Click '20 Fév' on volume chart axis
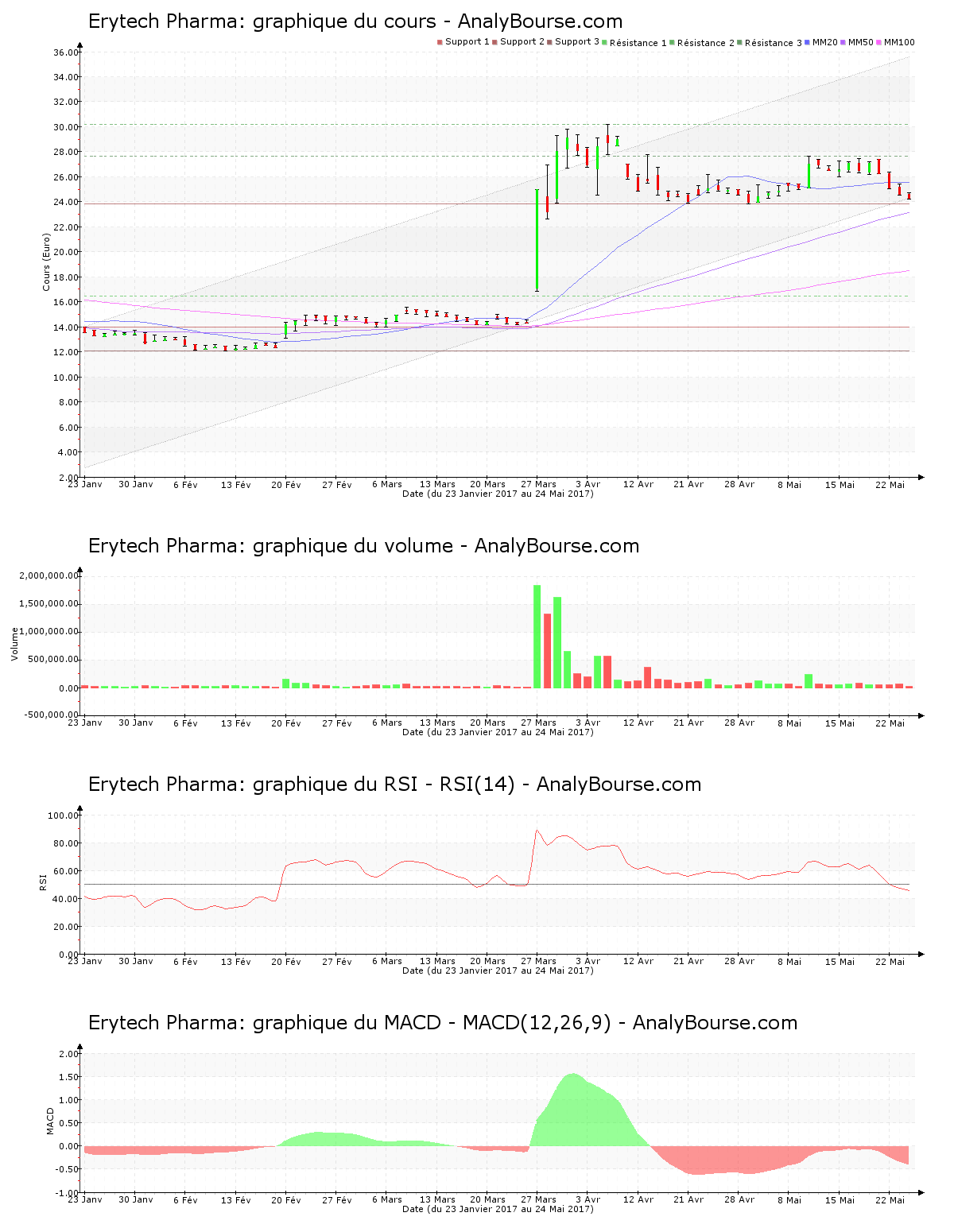 pyautogui.click(x=286, y=723)
